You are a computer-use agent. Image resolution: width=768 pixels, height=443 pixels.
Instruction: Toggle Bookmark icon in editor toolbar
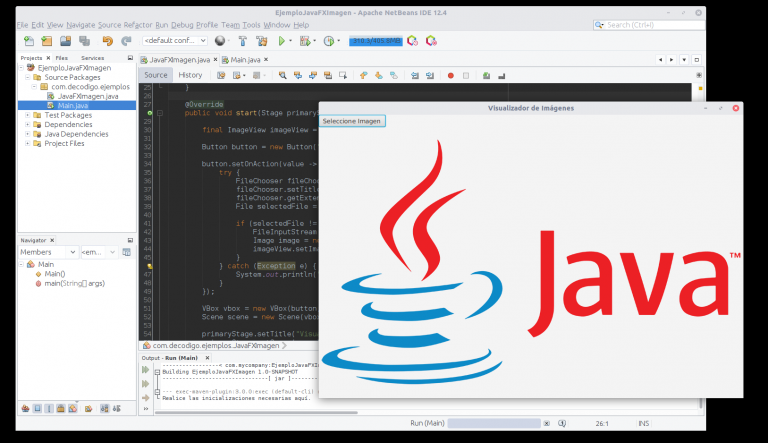[x=394, y=75]
